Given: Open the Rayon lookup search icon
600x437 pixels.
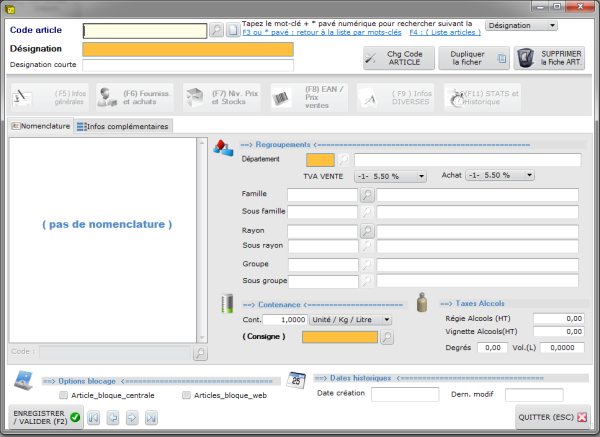Looking at the screenshot, I should coord(367,231).
